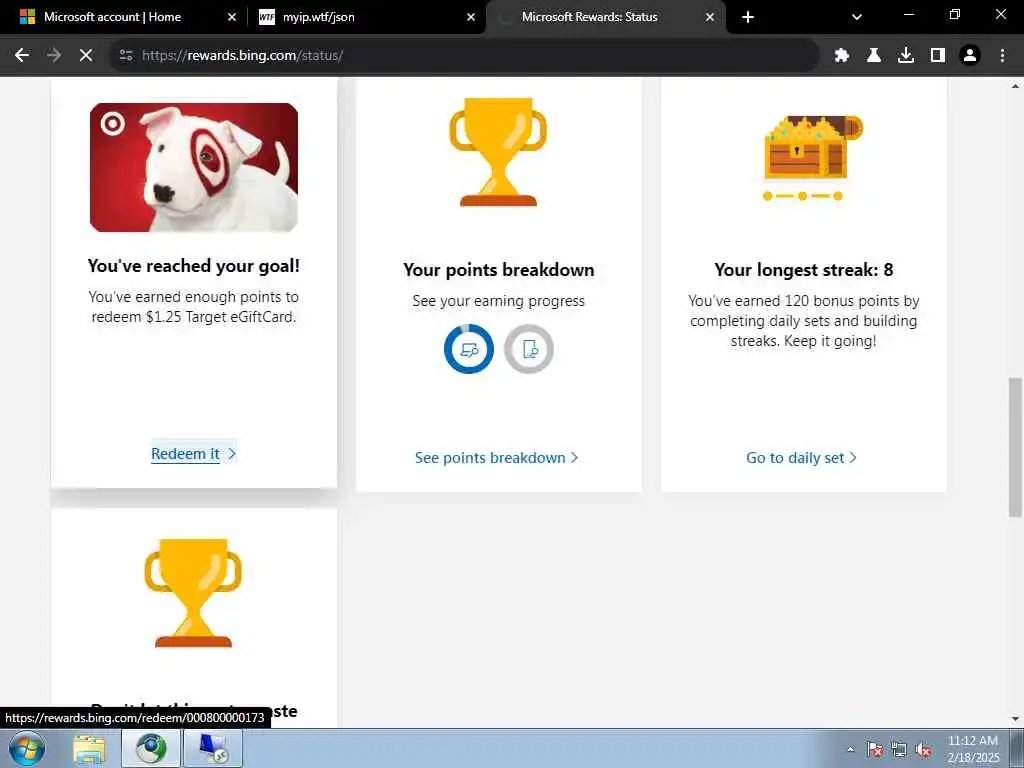This screenshot has width=1024, height=768.
Task: Open See points breakdown link
Action: 497,458
